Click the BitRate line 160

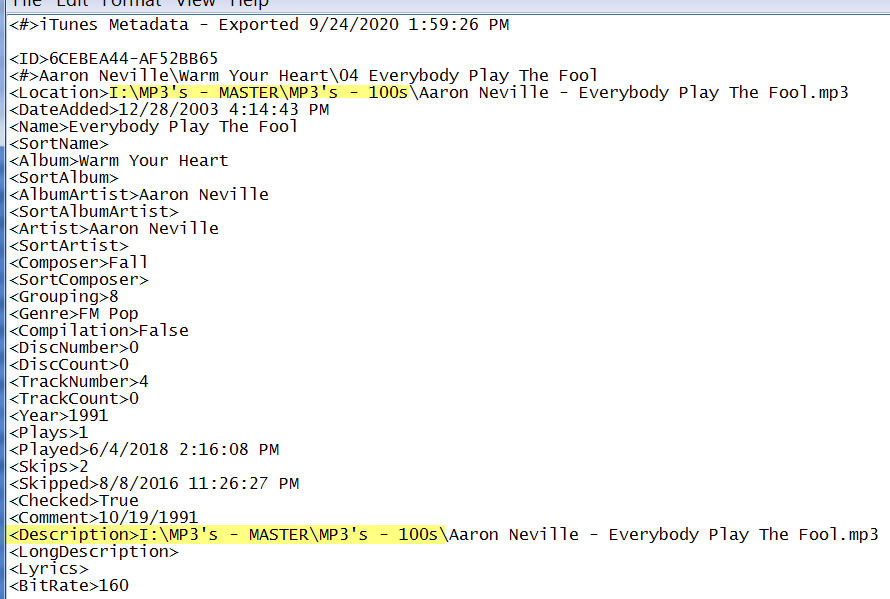69,587
